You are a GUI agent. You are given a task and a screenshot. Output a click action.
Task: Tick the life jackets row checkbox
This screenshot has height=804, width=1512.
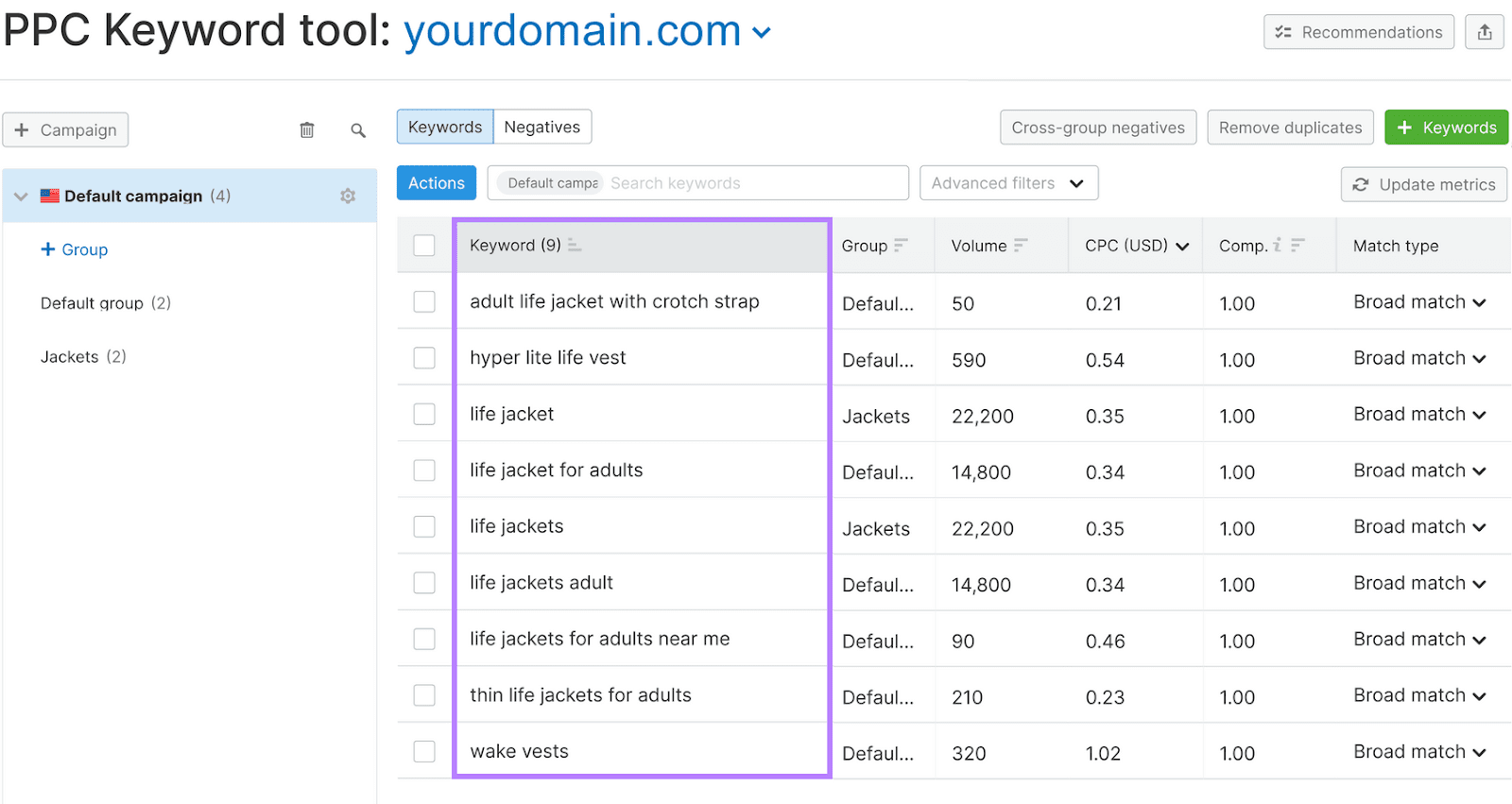pos(424,526)
